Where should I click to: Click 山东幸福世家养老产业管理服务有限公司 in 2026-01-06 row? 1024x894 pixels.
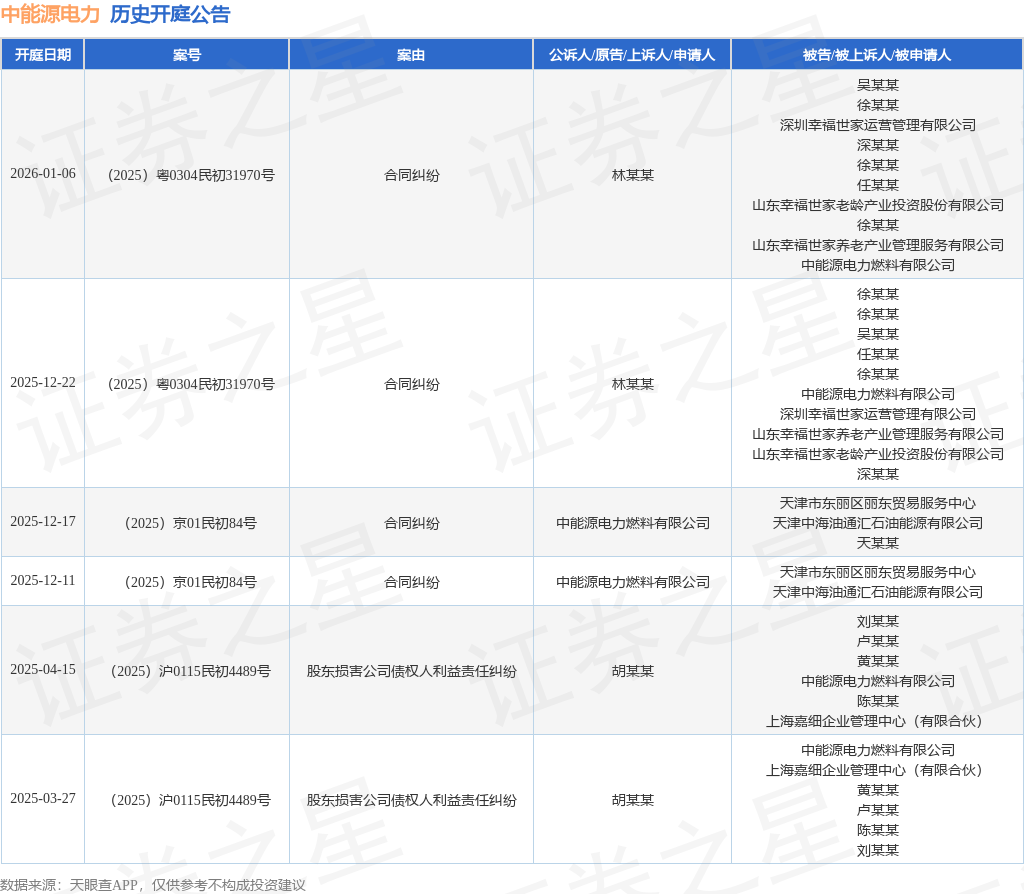pyautogui.click(x=878, y=245)
